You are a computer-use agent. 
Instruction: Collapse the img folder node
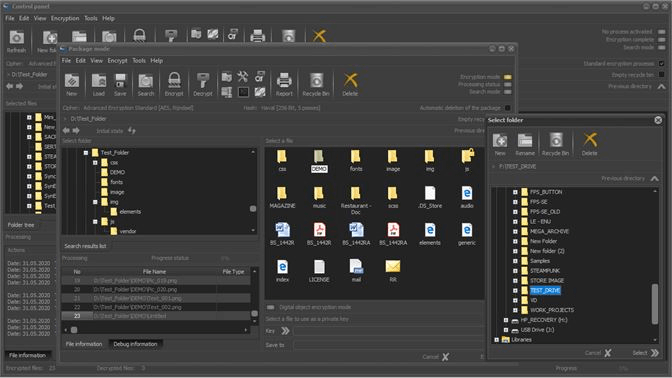click(x=95, y=202)
